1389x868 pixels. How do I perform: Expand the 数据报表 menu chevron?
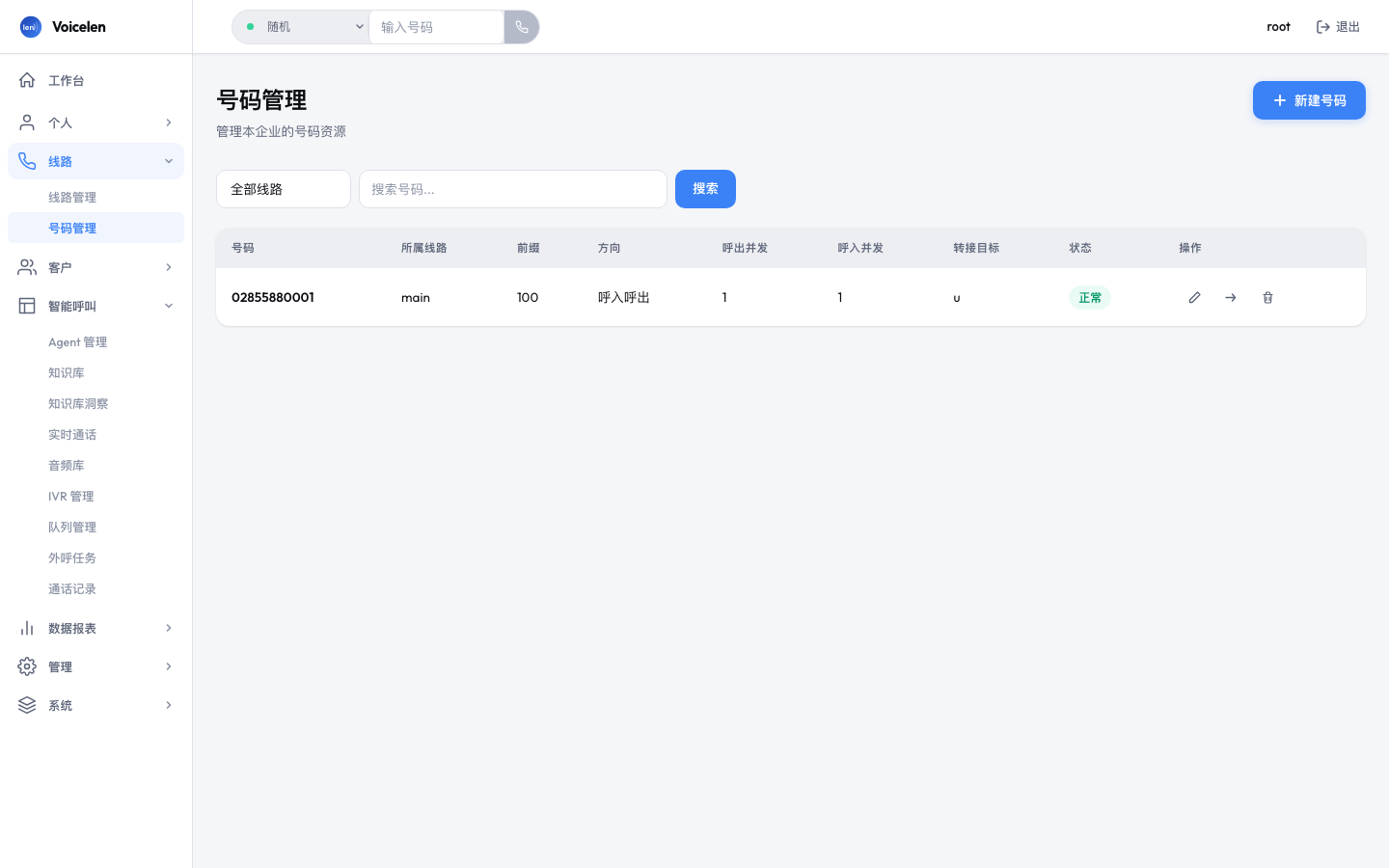(x=169, y=628)
